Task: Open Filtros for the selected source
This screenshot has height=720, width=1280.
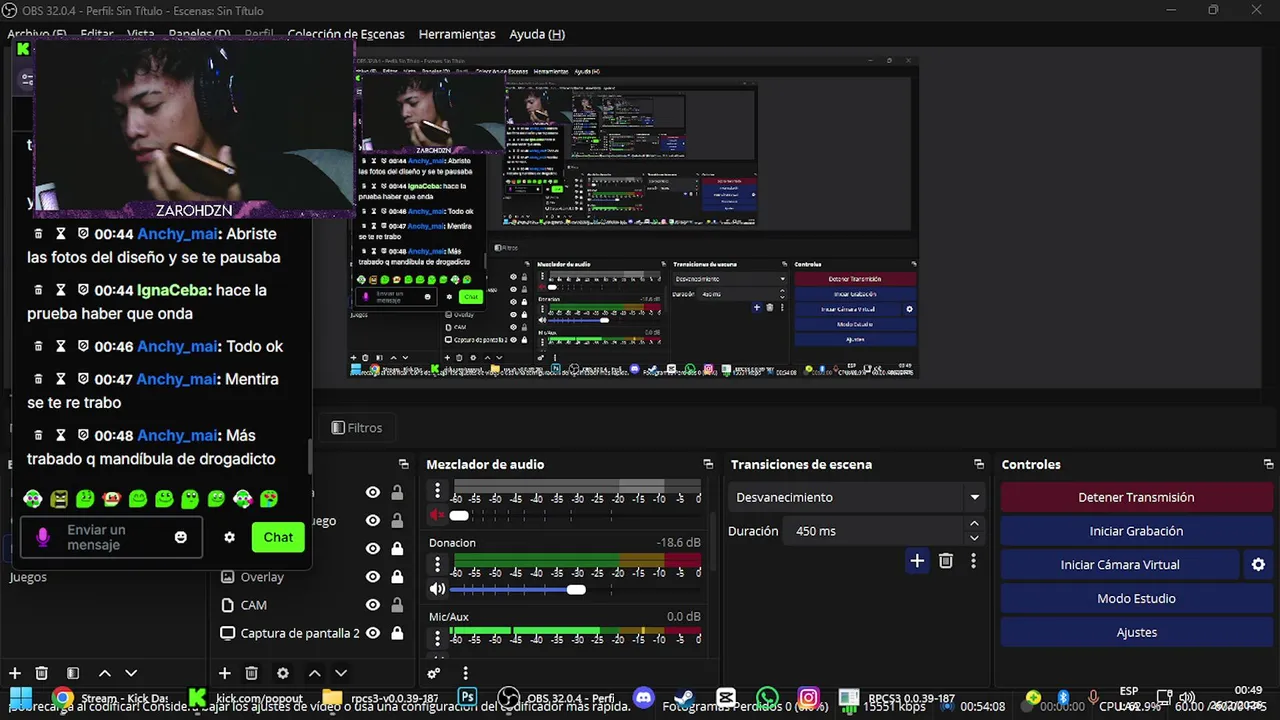Action: (x=357, y=428)
